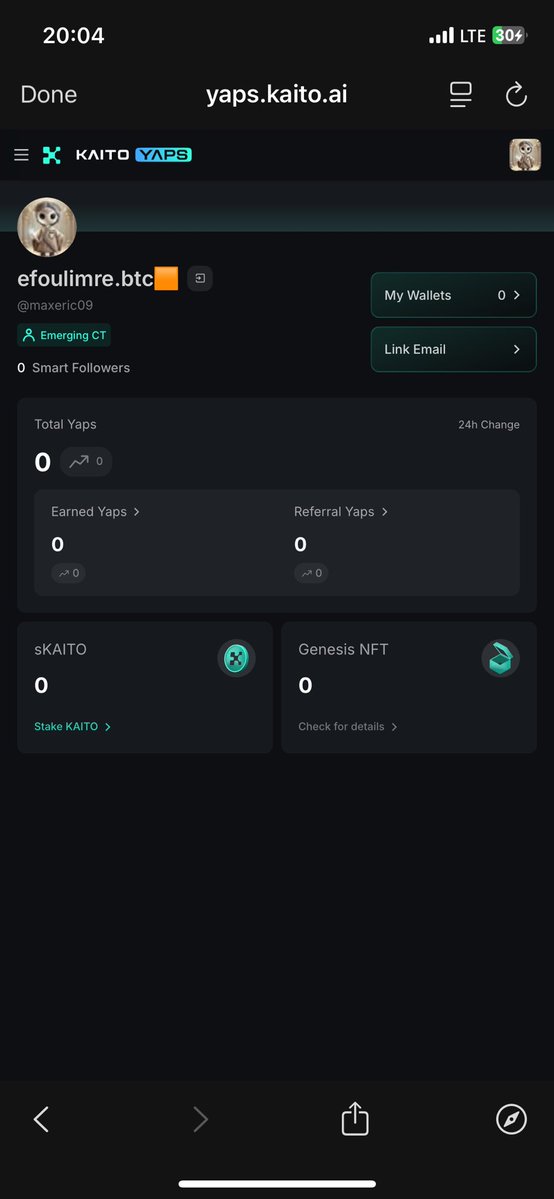
Task: Tap the battery indicator in status bar
Action: click(509, 35)
